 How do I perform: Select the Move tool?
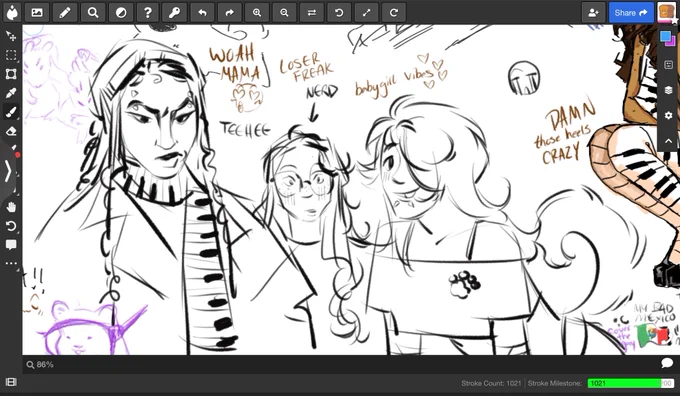[x=11, y=36]
